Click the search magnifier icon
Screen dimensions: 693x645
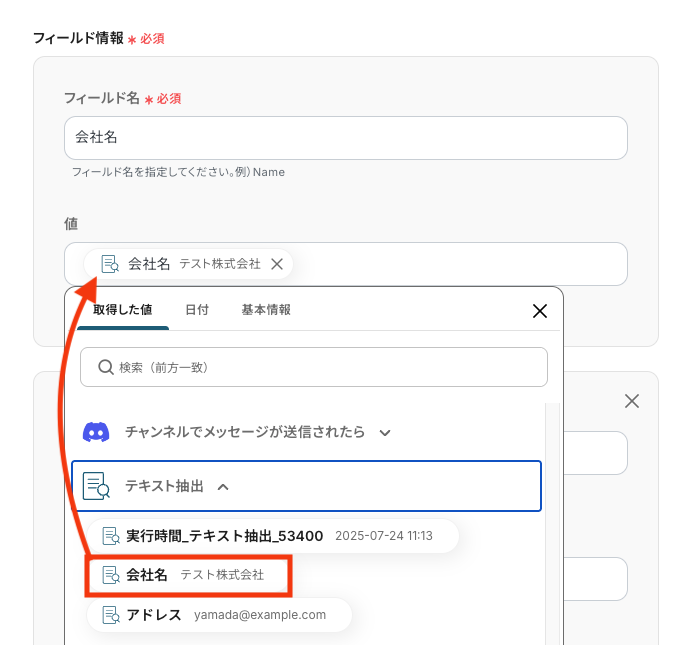[x=106, y=367]
